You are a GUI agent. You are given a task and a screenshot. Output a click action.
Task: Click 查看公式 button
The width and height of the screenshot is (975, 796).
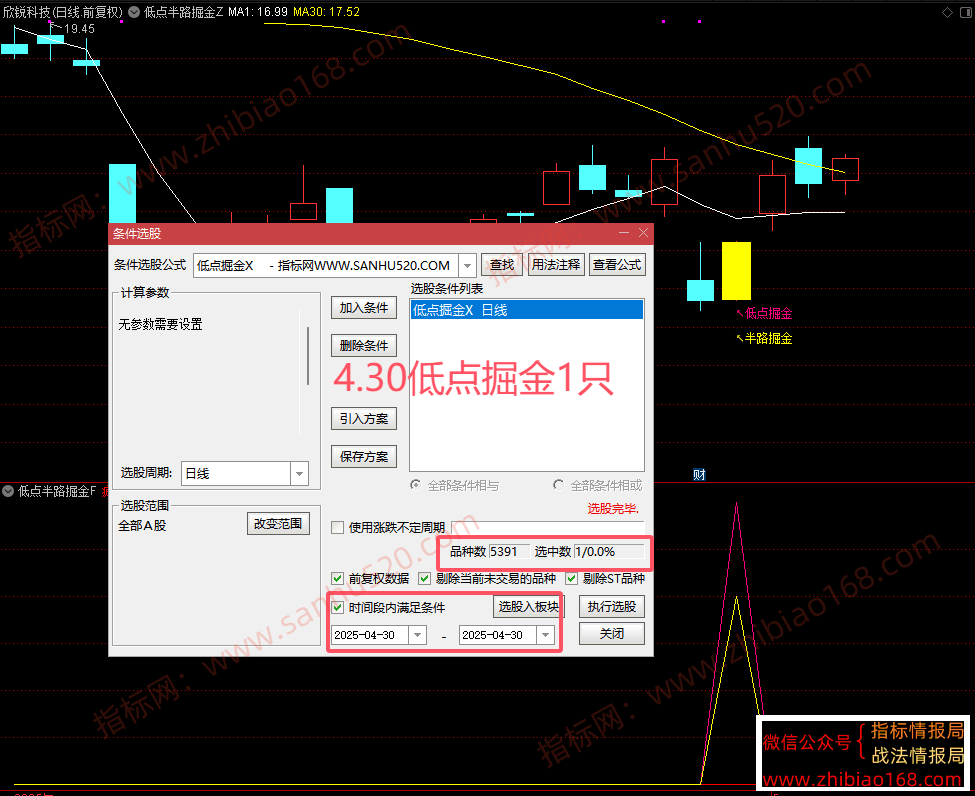point(617,265)
